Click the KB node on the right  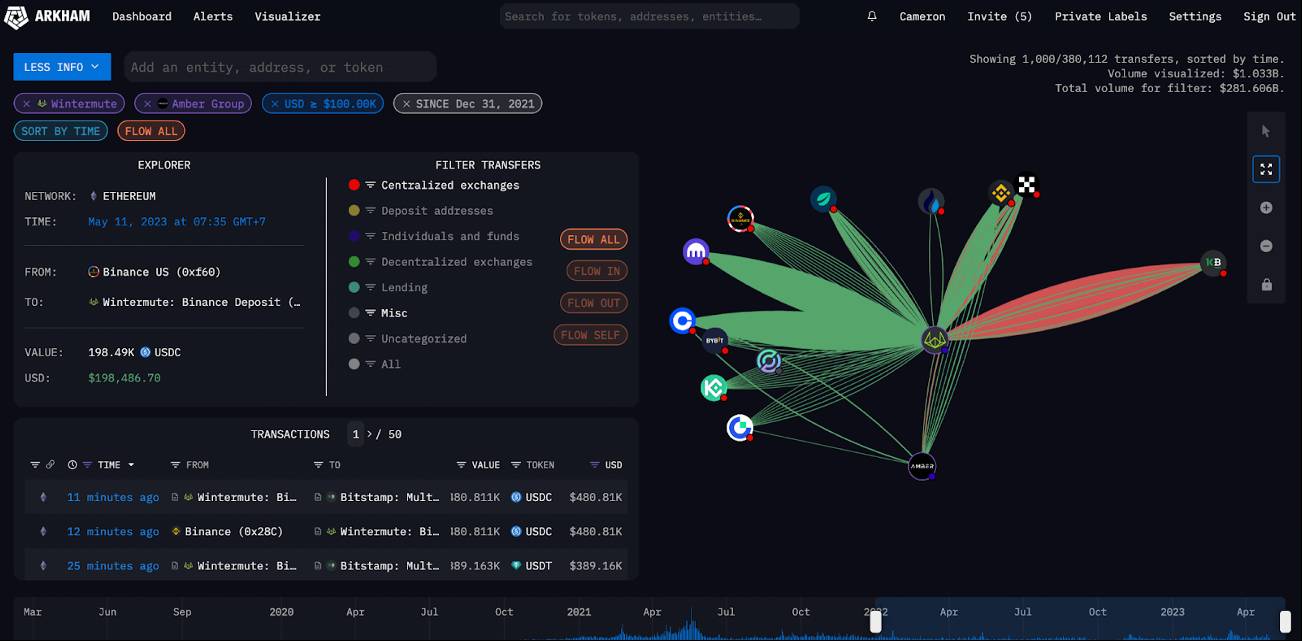coord(1213,263)
